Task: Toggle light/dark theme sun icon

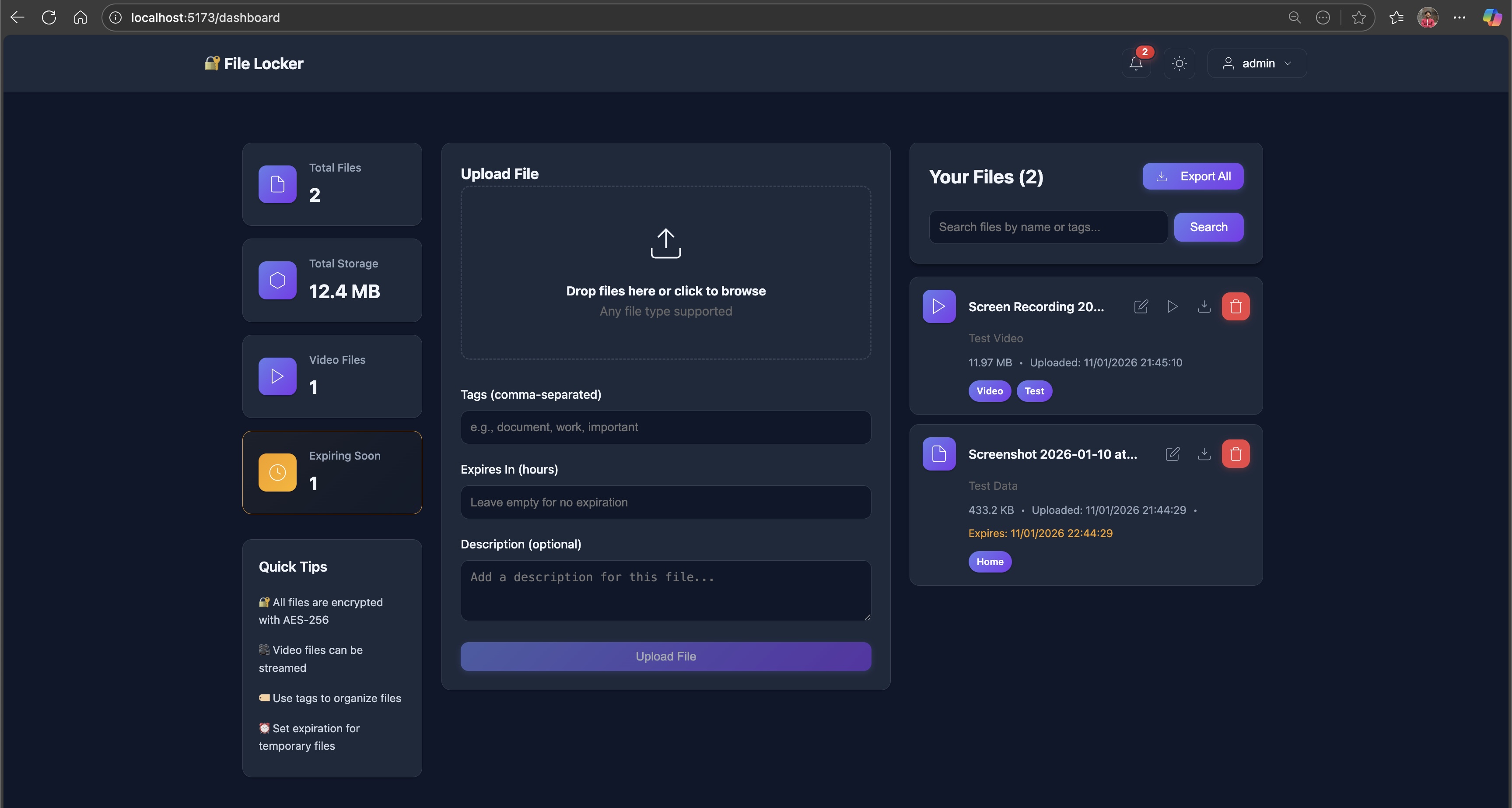Action: pos(1179,63)
